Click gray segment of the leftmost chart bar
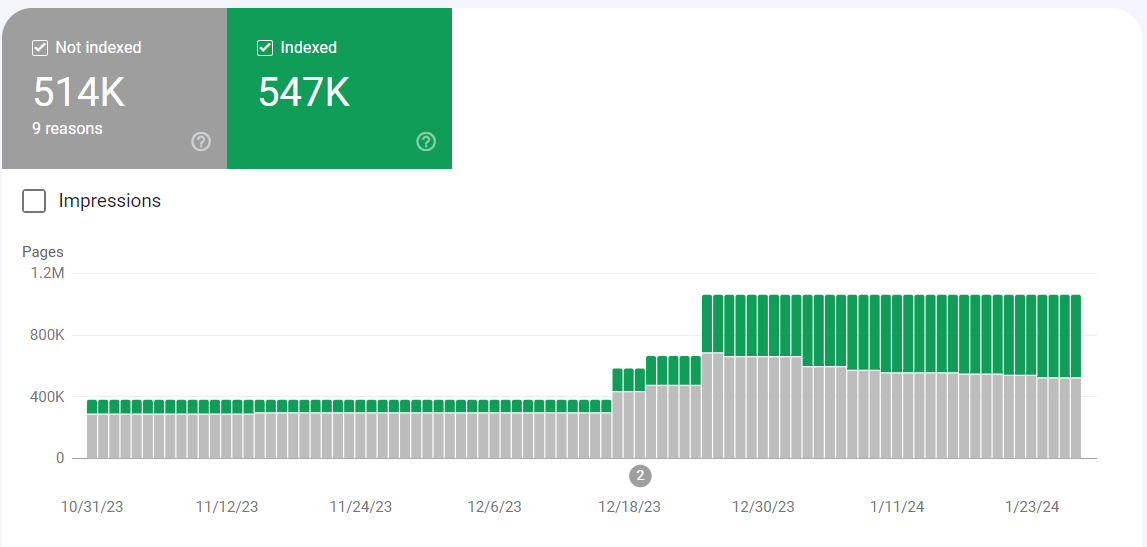The image size is (1147, 547). (x=92, y=436)
